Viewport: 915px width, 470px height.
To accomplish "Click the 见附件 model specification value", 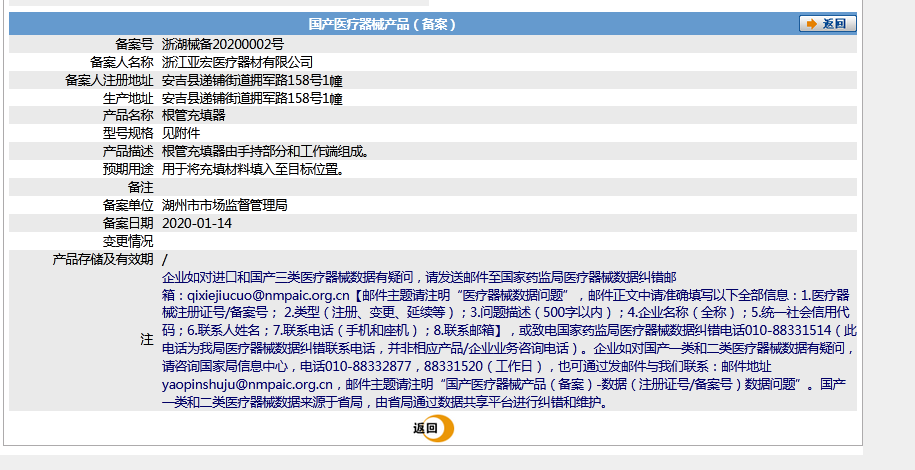I will [x=181, y=134].
